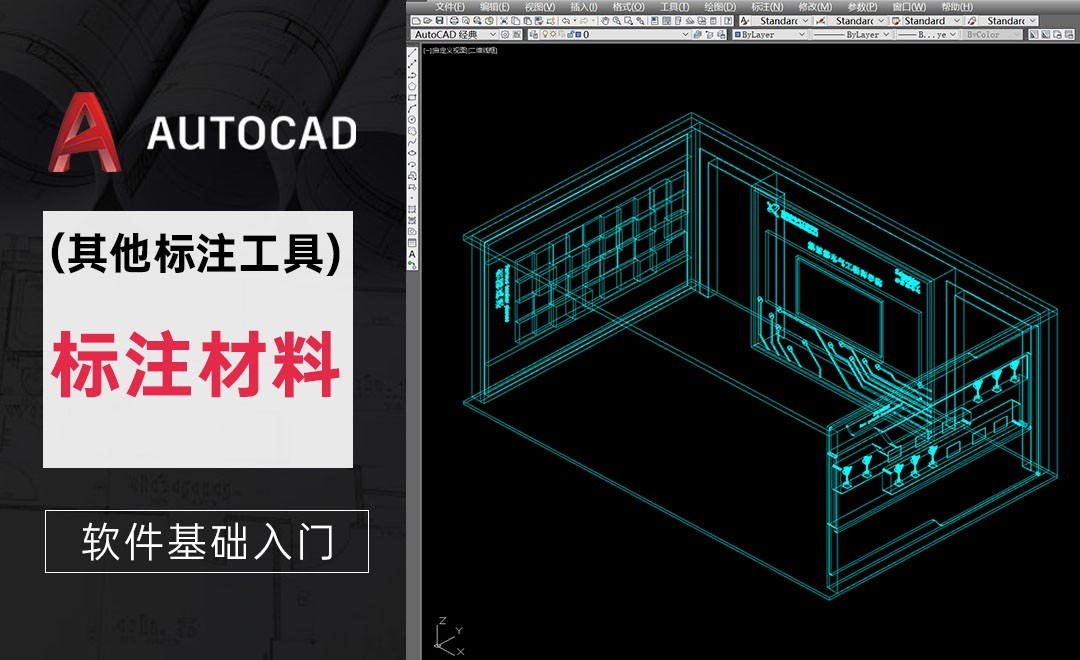The image size is (1080, 660).
Task: Open the 视图(V) menu
Action: tap(539, 7)
